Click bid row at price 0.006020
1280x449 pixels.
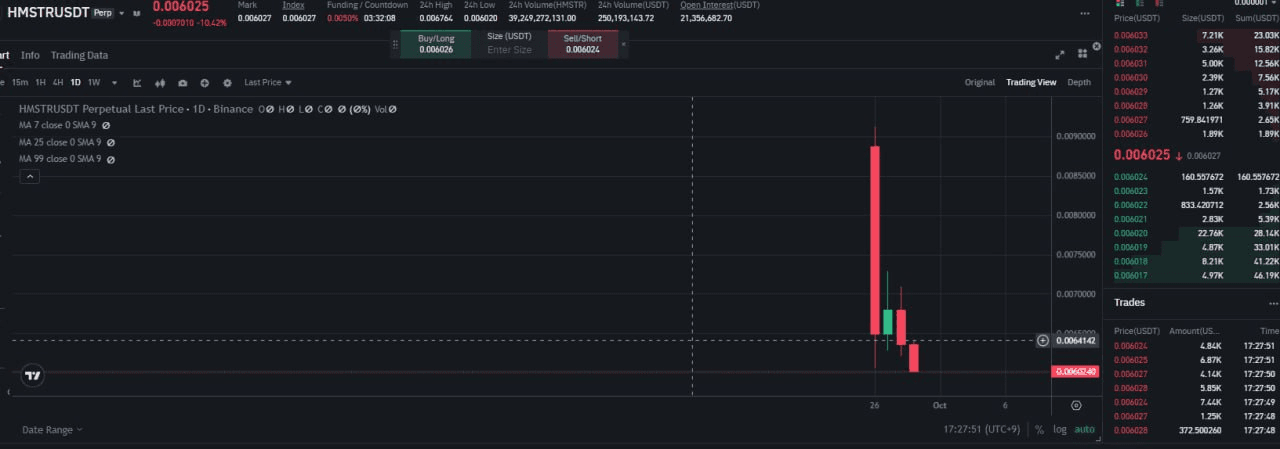1195,233
